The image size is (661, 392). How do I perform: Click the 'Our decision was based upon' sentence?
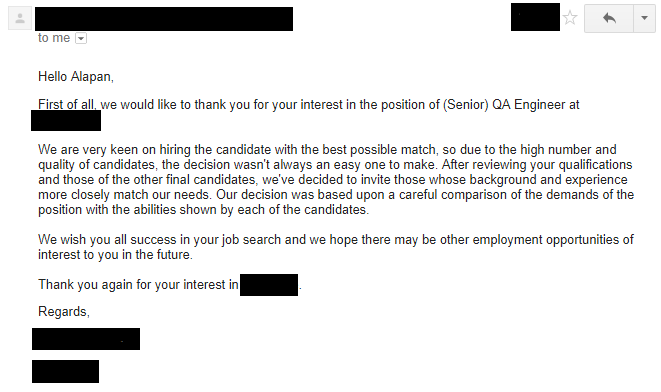coord(336,202)
